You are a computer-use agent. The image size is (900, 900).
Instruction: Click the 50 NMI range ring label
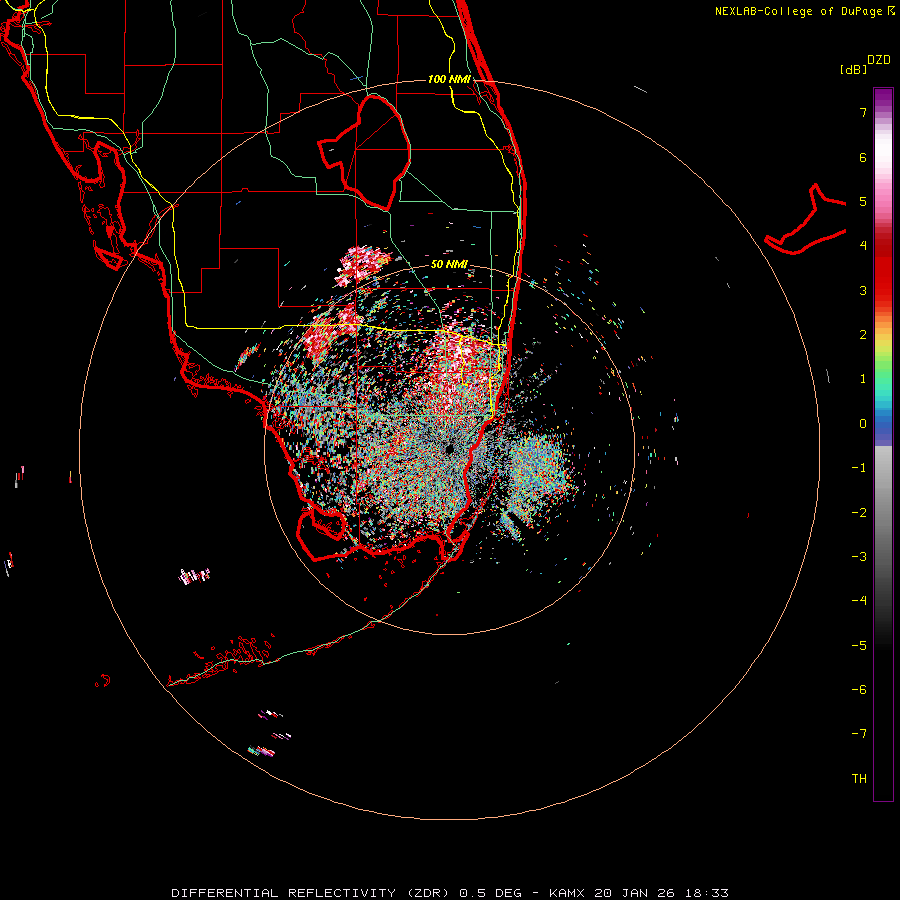point(449,264)
